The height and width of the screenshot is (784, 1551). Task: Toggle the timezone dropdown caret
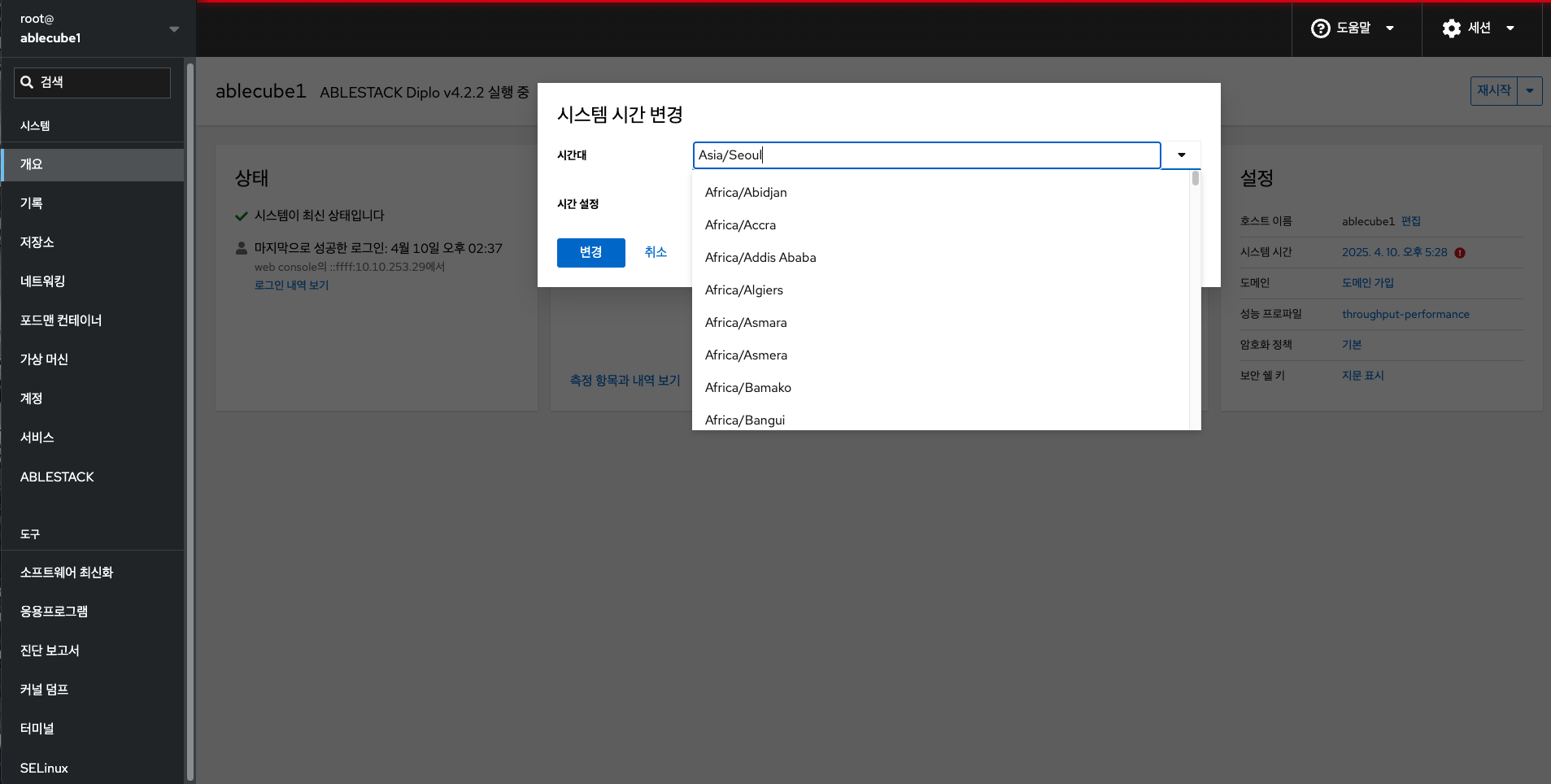tap(1181, 155)
